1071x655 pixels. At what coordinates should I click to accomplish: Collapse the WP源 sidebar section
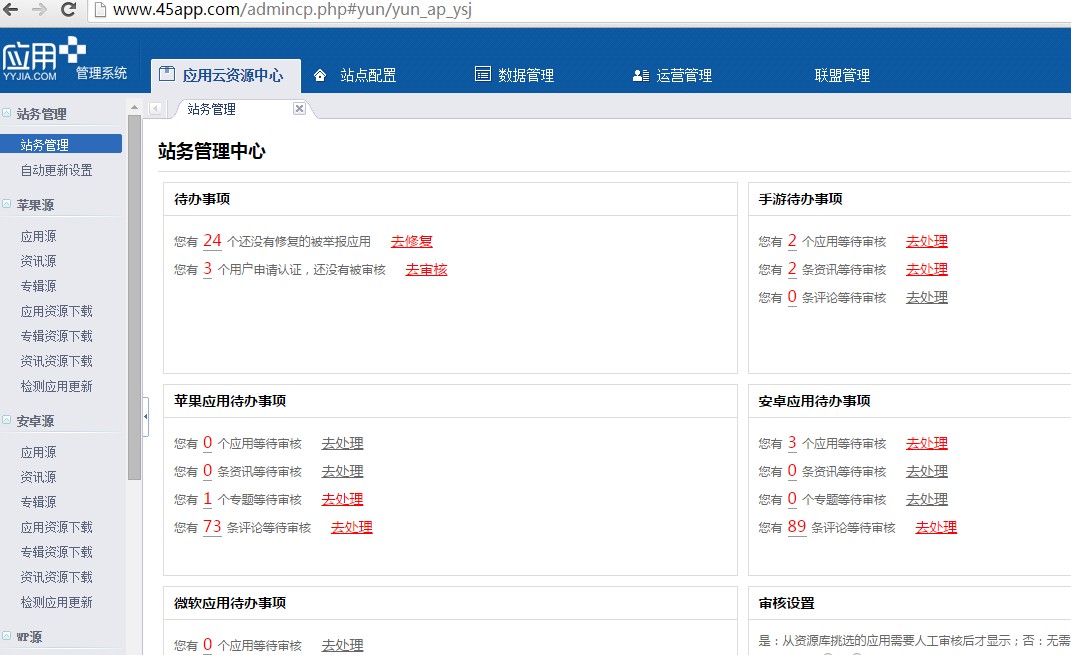(x=6, y=635)
